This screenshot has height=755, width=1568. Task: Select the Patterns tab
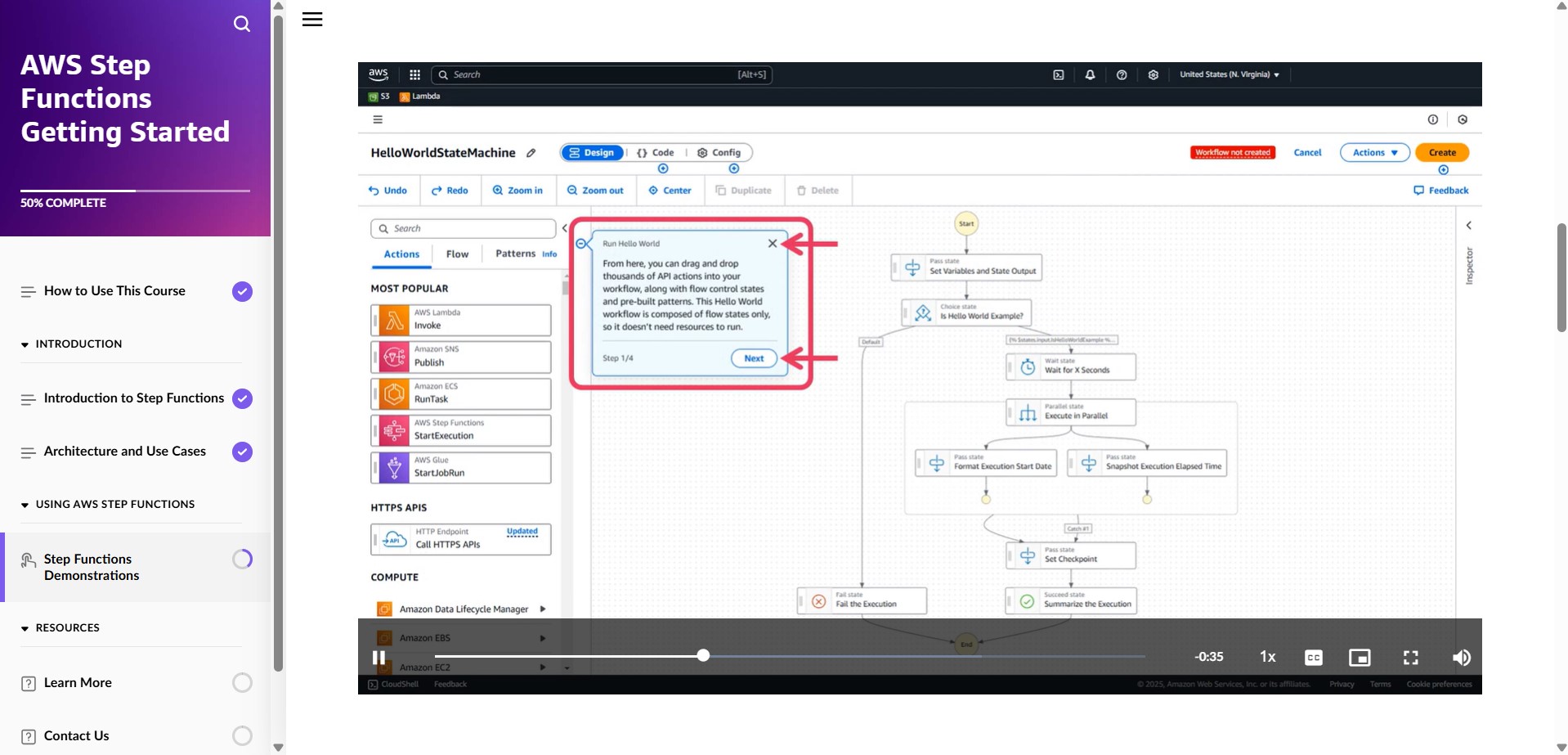(515, 254)
